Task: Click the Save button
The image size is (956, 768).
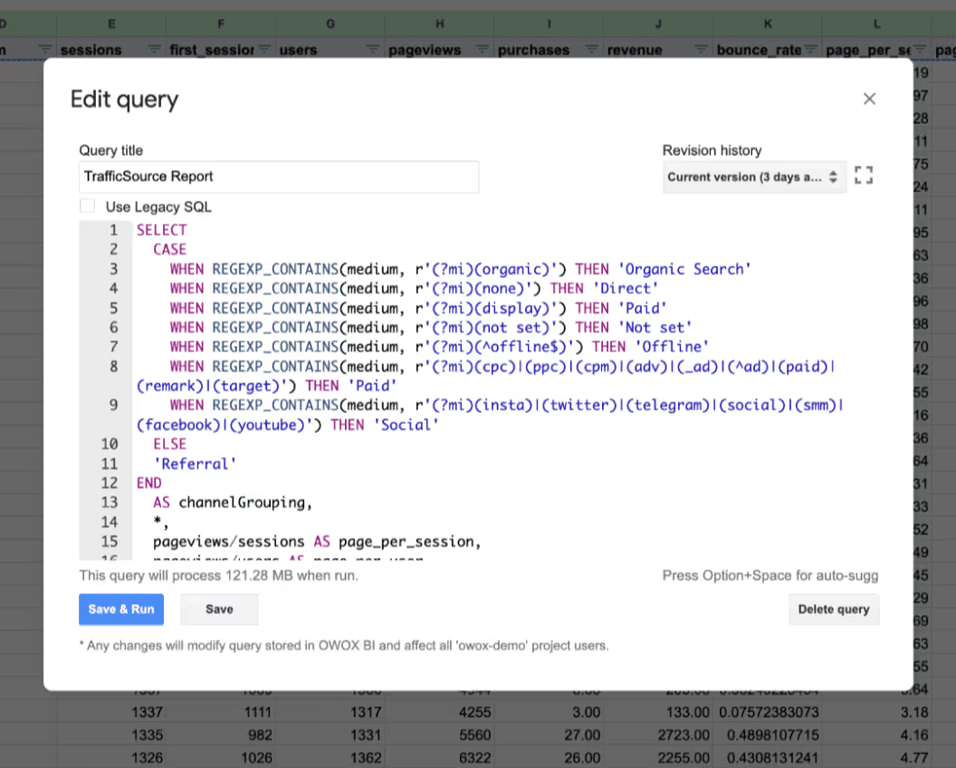Action: (x=219, y=609)
